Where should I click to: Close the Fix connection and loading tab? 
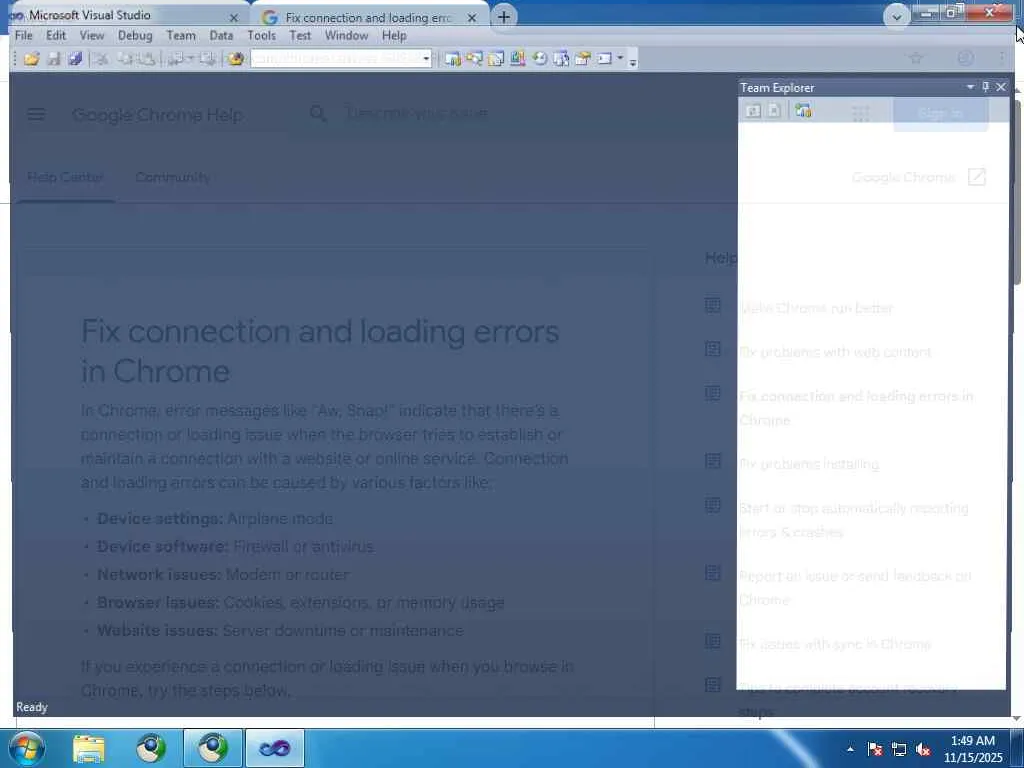[472, 18]
